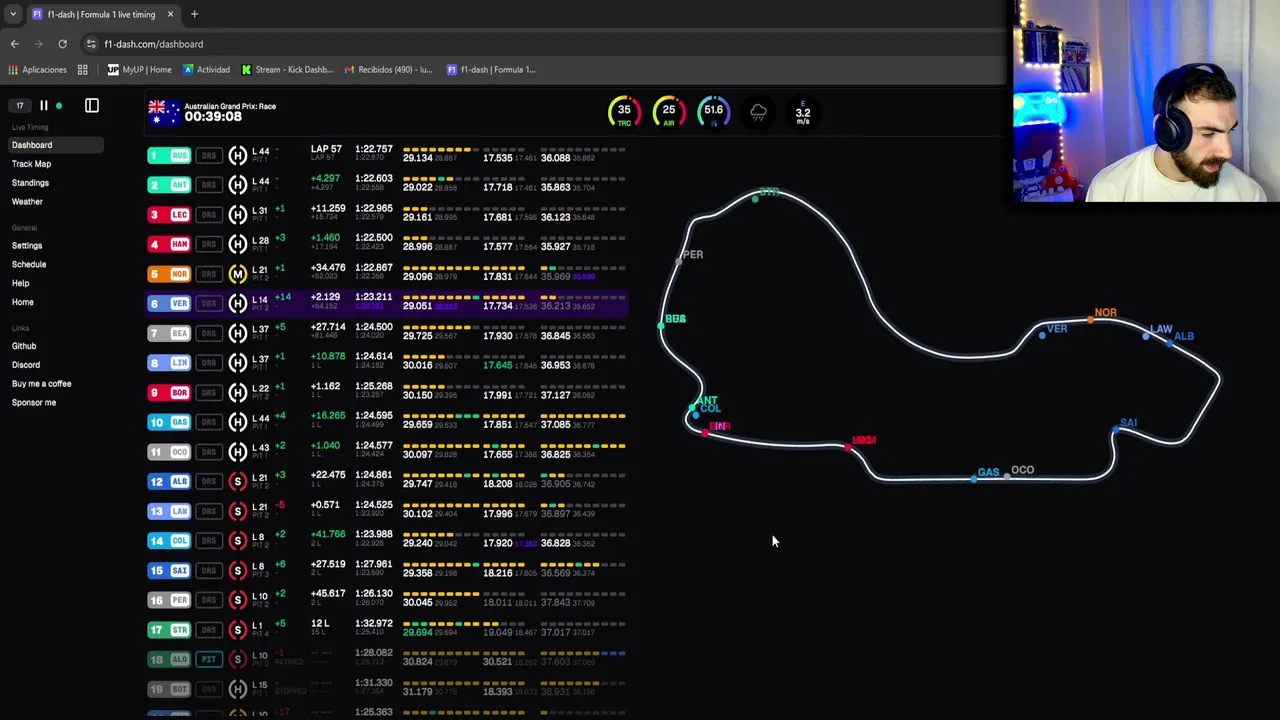
Task: Open Sponsor me link
Action: coord(34,403)
